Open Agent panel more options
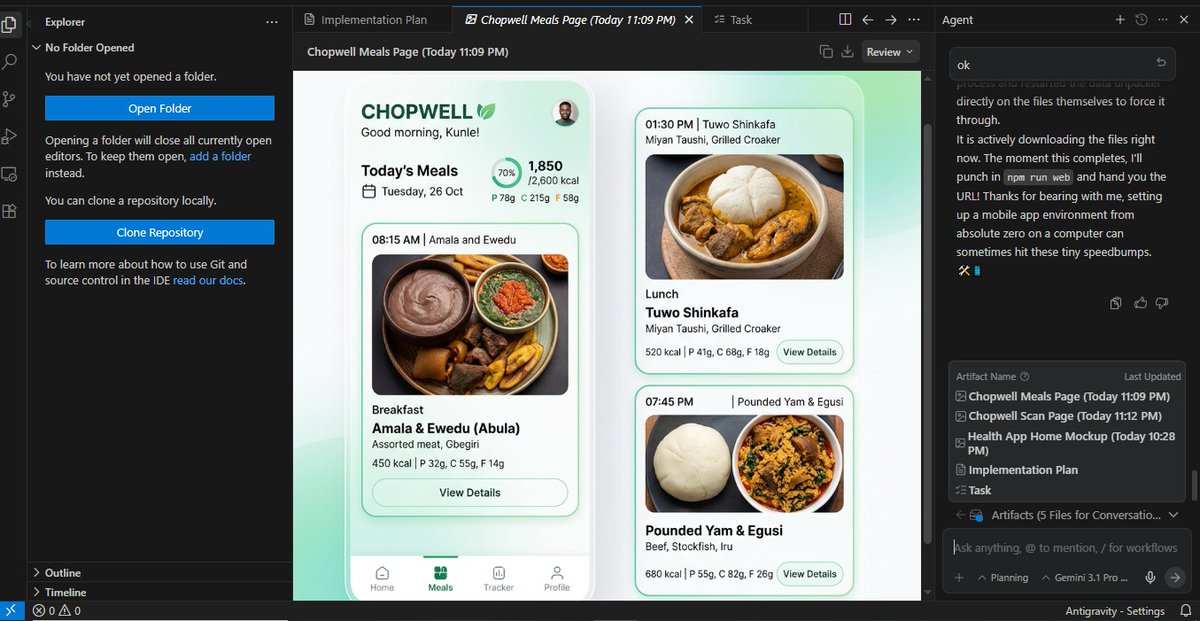The image size is (1200, 621). click(x=1161, y=19)
